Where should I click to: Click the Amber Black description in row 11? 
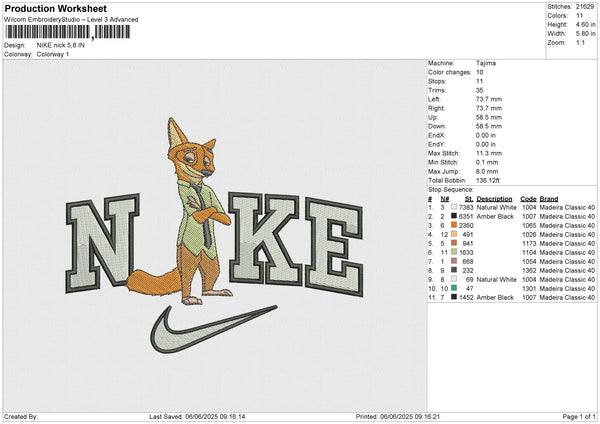[495, 297]
